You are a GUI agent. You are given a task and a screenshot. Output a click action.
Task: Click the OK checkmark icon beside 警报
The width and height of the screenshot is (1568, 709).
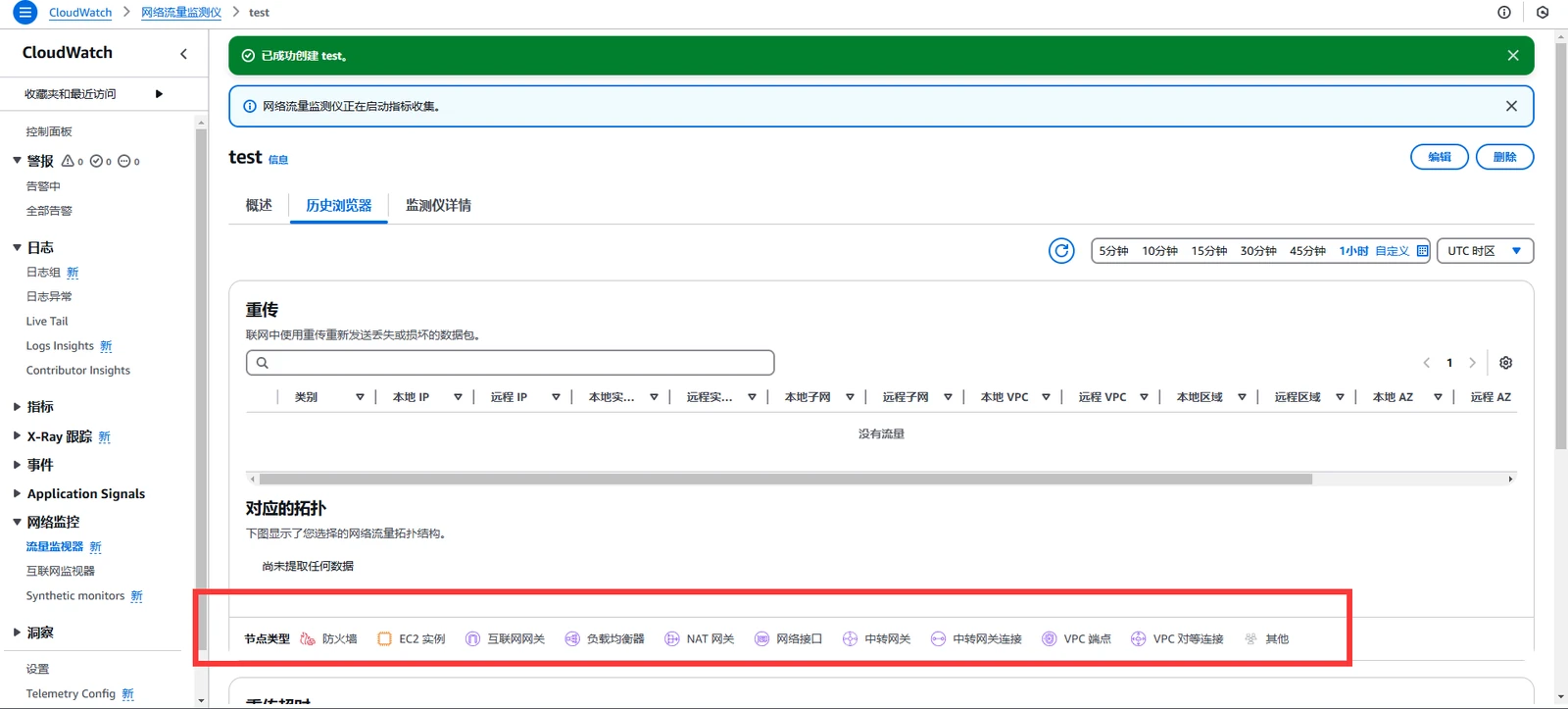96,161
